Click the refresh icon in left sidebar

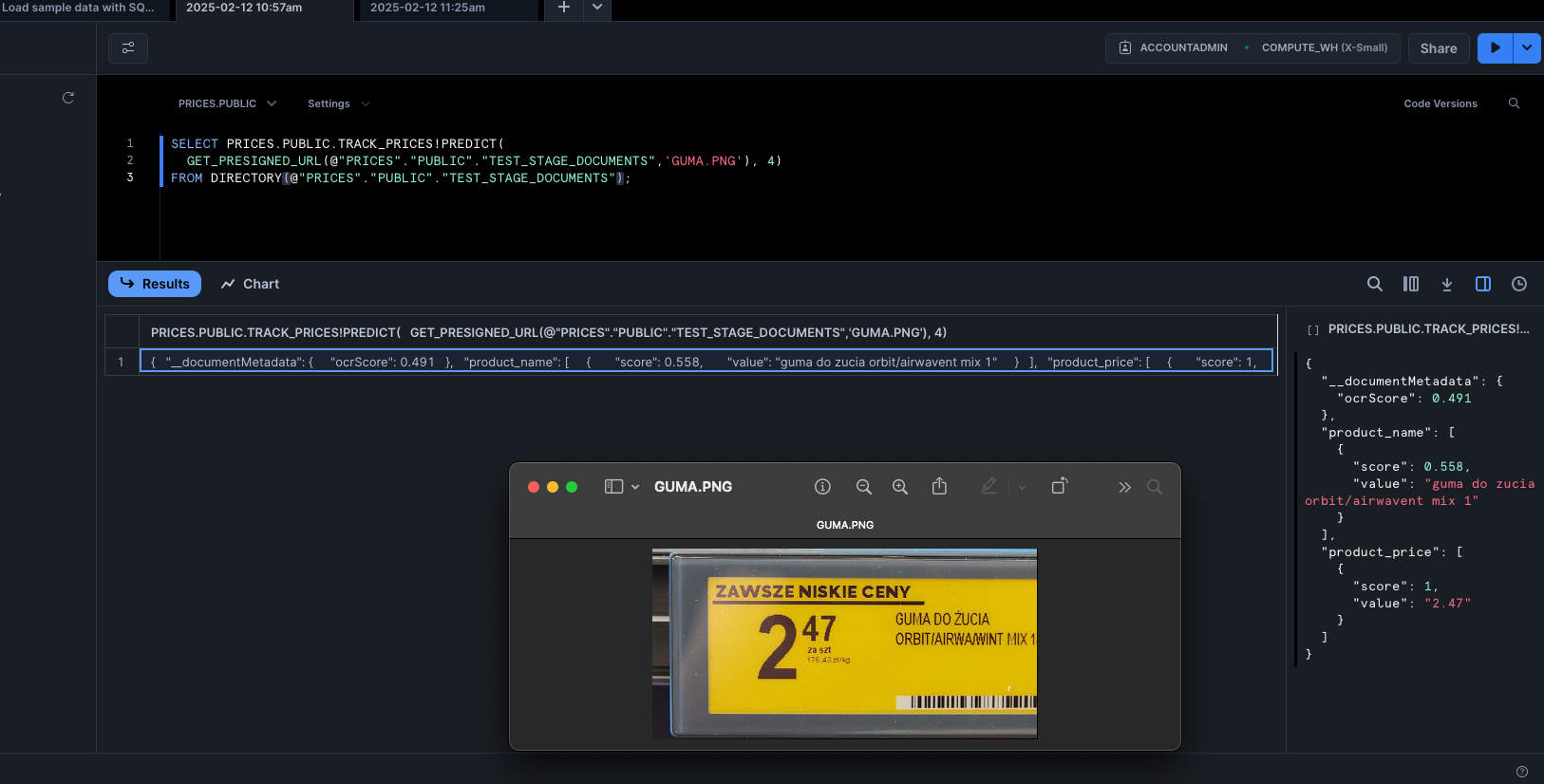[x=68, y=98]
